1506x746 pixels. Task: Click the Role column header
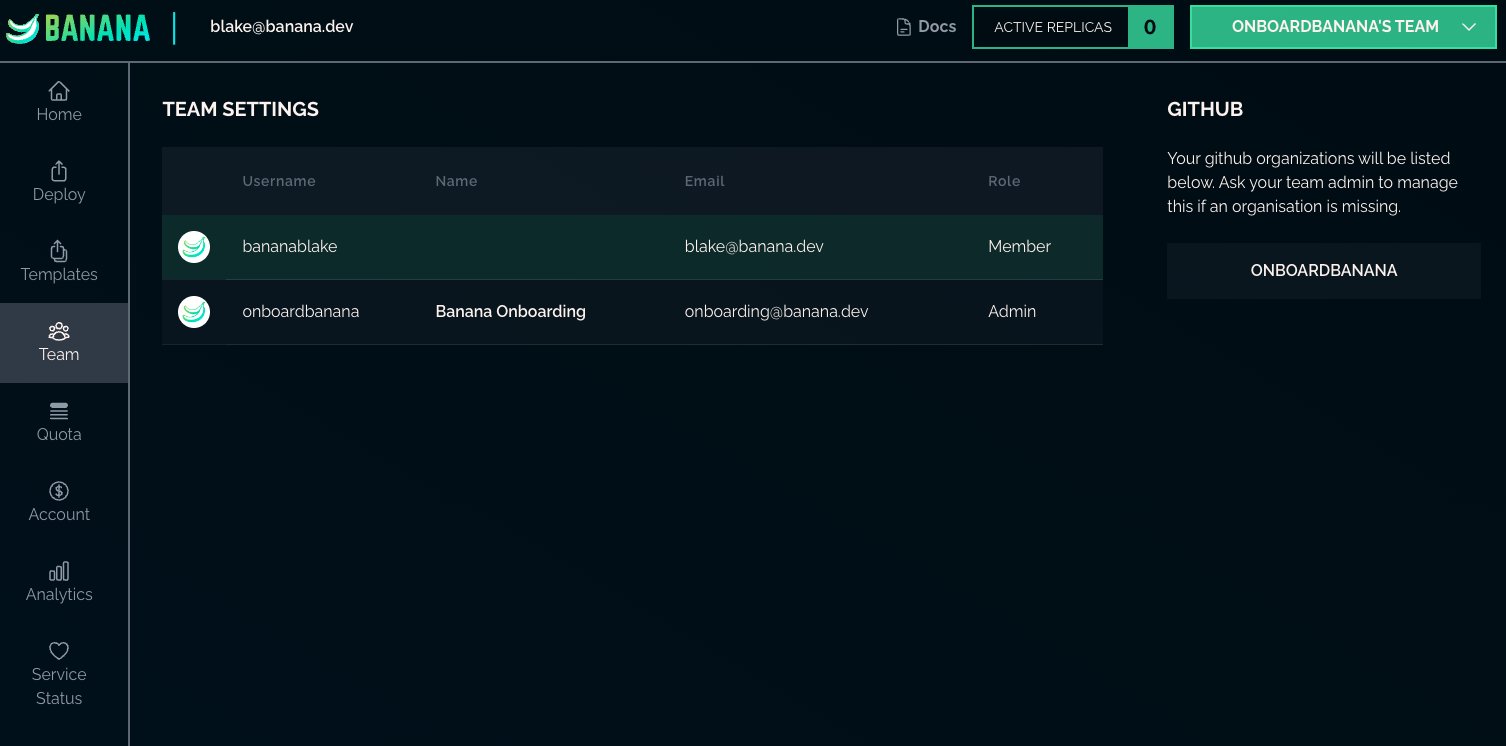click(1004, 181)
